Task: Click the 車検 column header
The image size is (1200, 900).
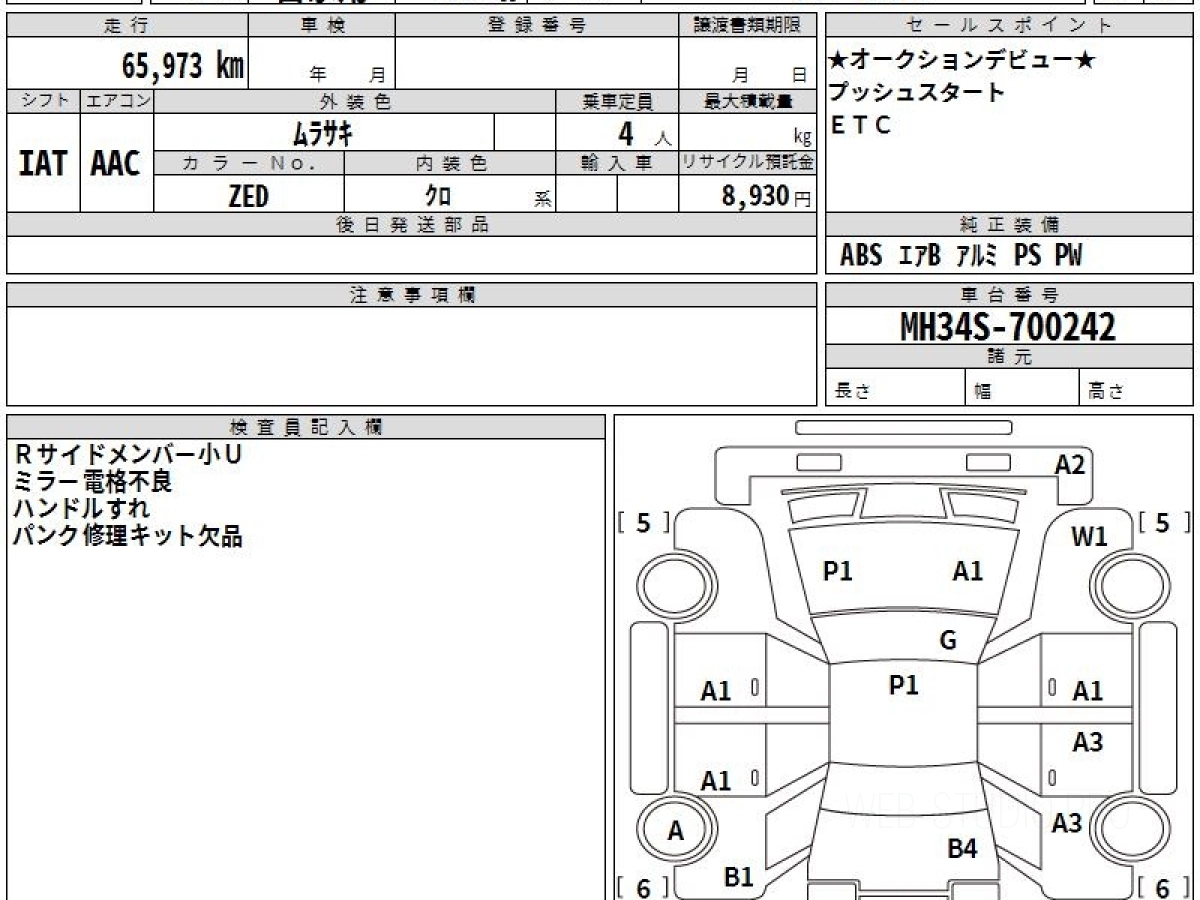Action: click(322, 26)
